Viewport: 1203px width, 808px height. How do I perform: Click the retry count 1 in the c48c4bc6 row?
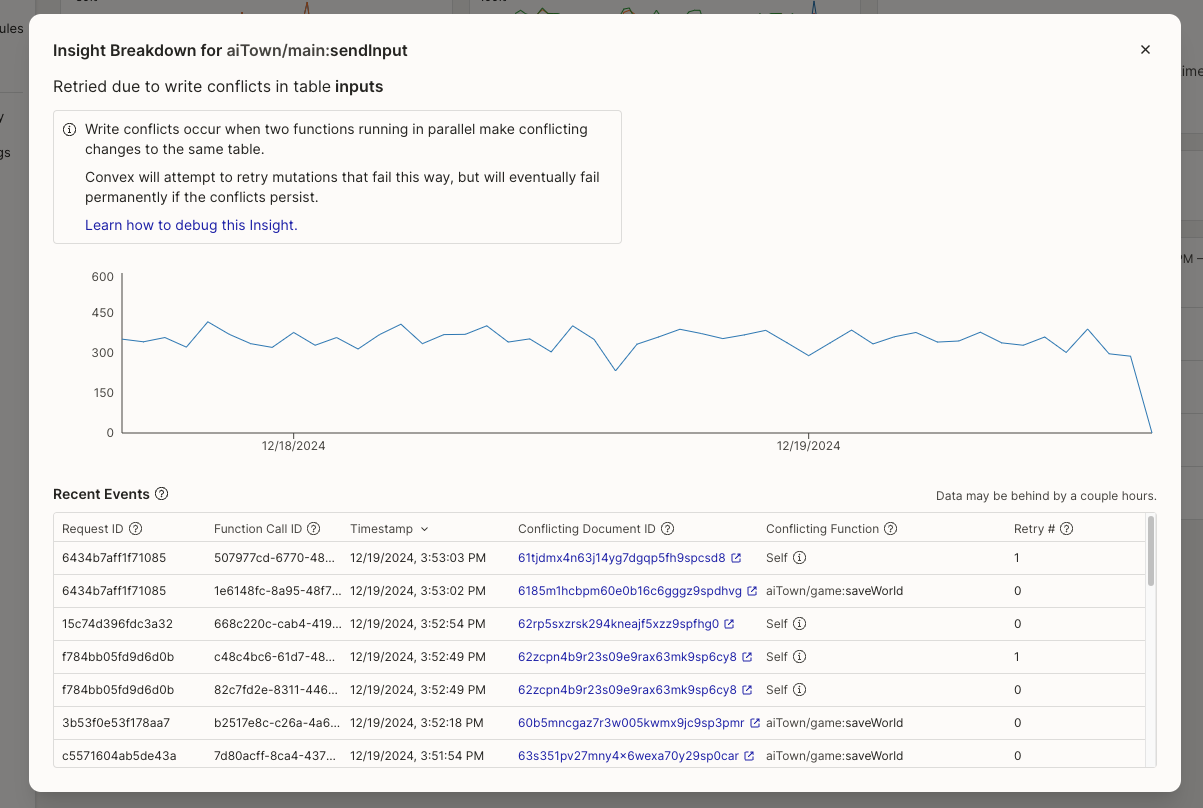[1017, 657]
